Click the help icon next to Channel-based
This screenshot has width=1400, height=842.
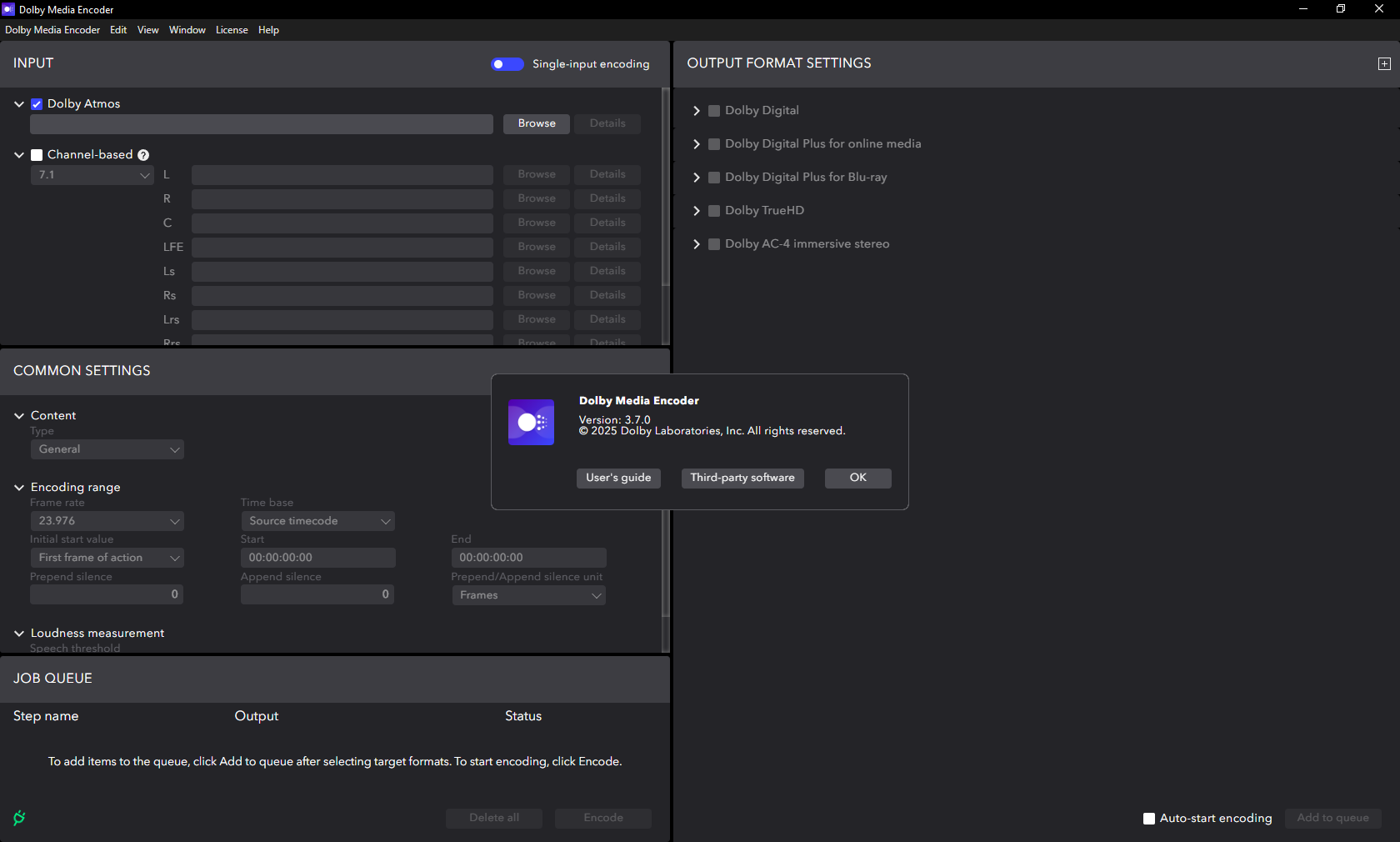click(143, 155)
